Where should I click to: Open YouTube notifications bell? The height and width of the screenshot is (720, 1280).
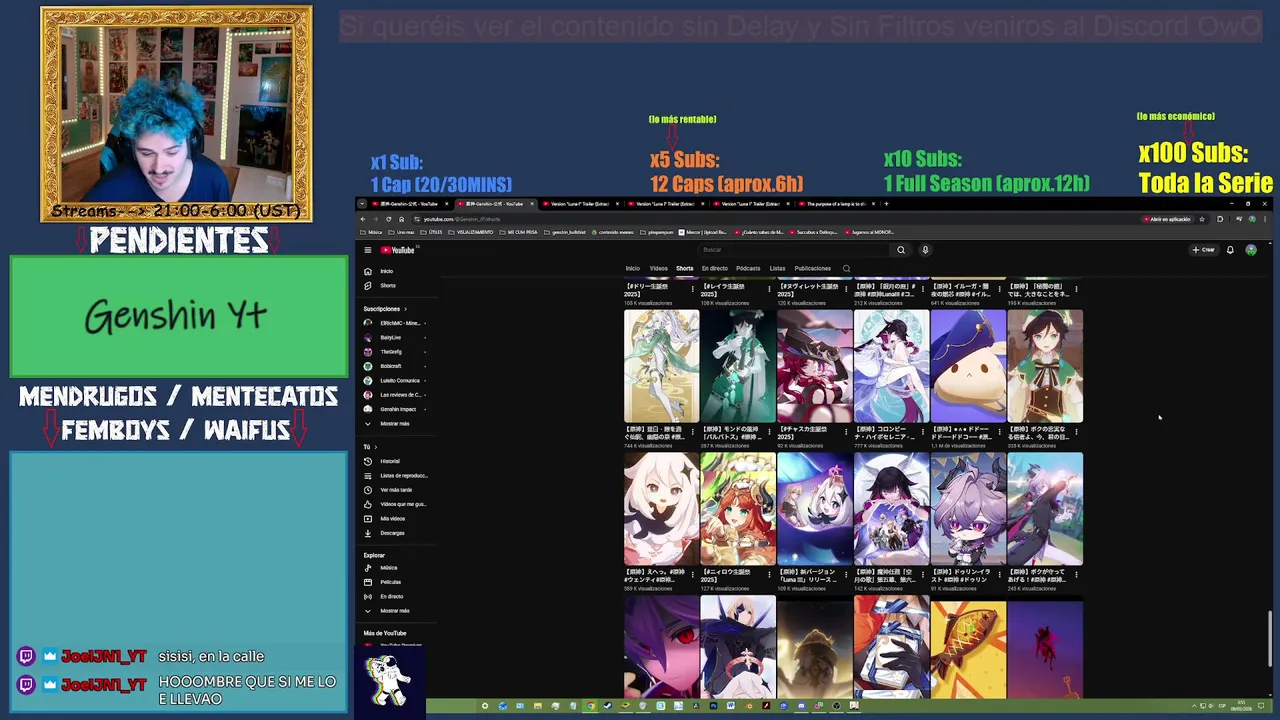1230,250
